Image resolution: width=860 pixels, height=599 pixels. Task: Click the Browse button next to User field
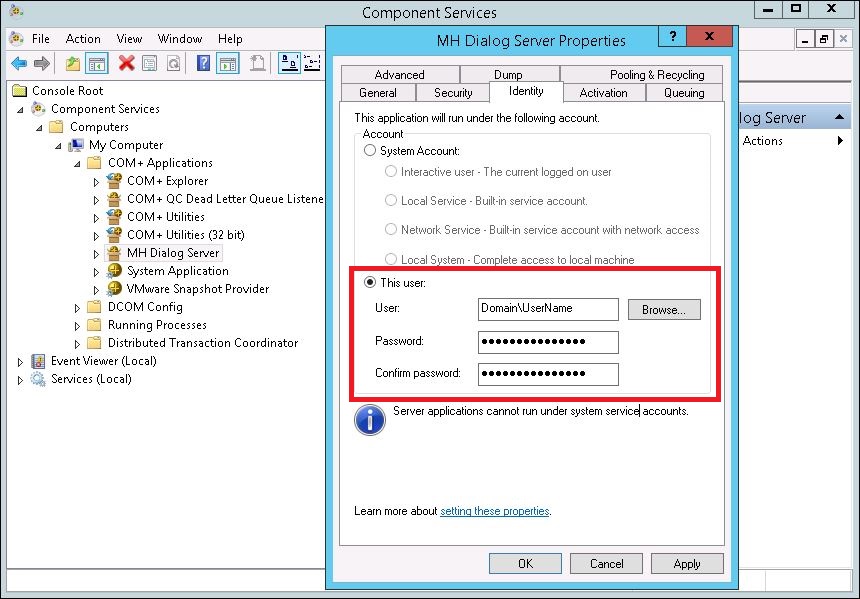click(x=663, y=309)
